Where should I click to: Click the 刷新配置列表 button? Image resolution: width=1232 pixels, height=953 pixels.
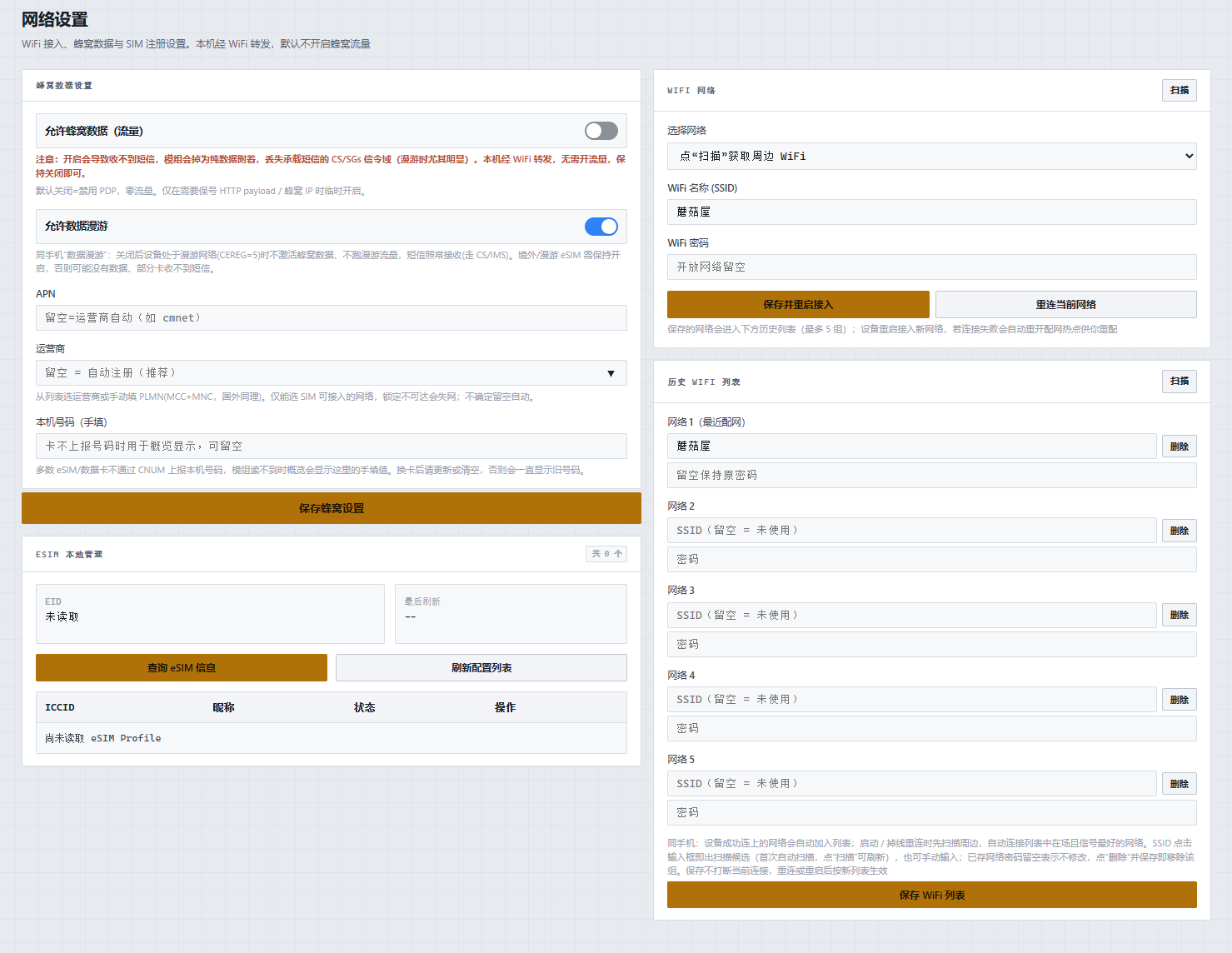(481, 668)
